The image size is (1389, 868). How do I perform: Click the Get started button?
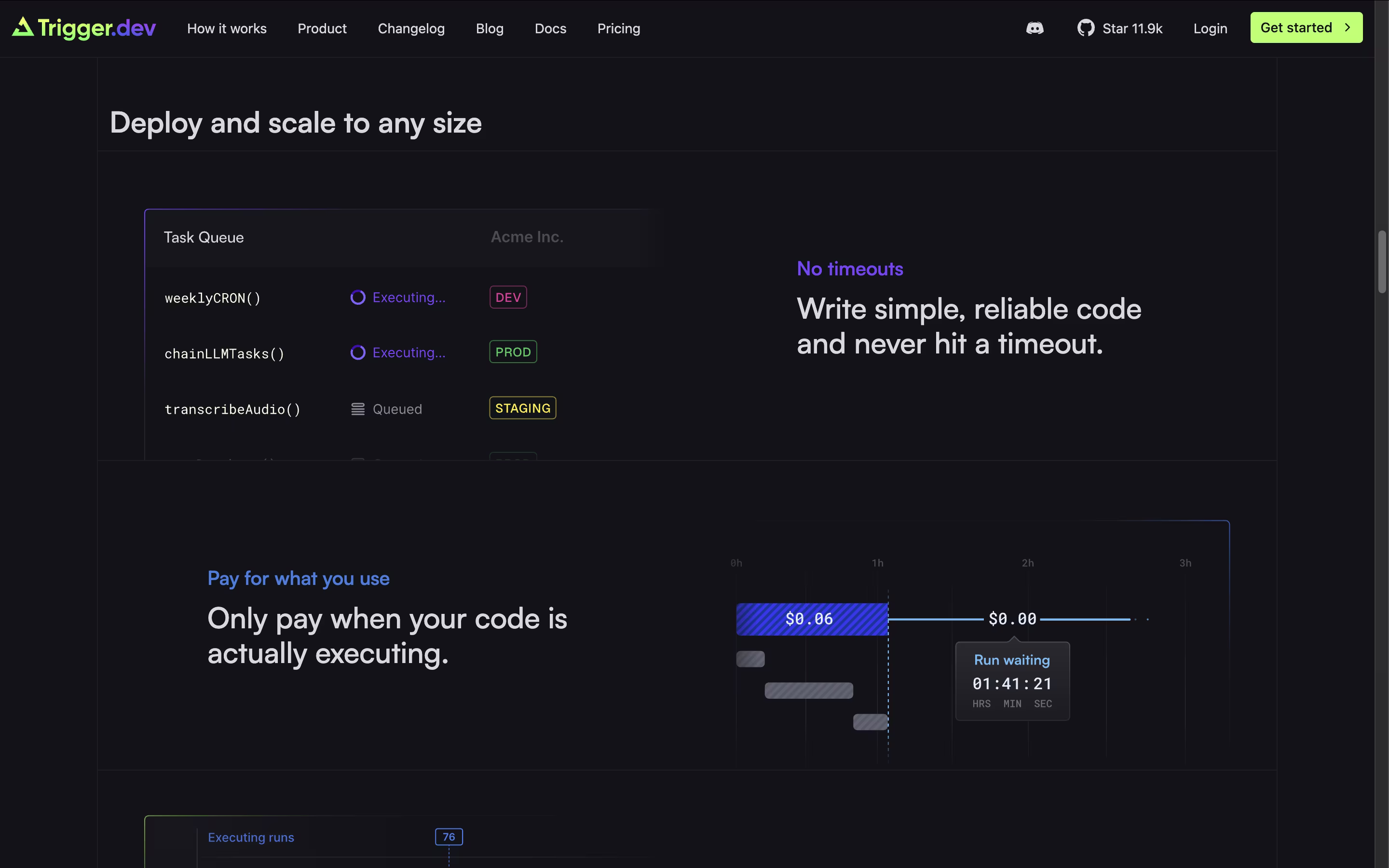click(1307, 27)
